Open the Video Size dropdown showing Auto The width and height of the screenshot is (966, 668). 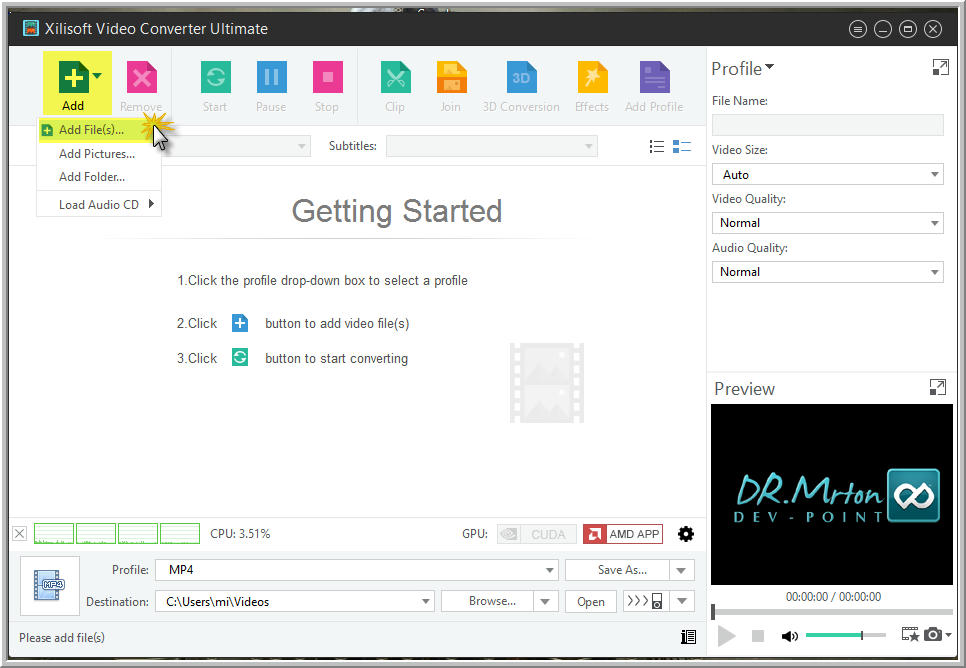[827, 174]
